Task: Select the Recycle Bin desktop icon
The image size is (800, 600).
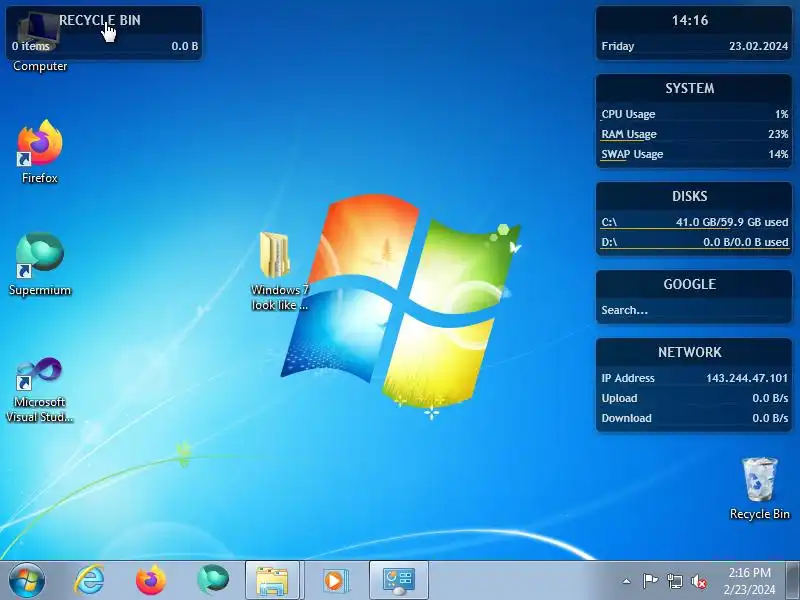Action: tap(760, 488)
